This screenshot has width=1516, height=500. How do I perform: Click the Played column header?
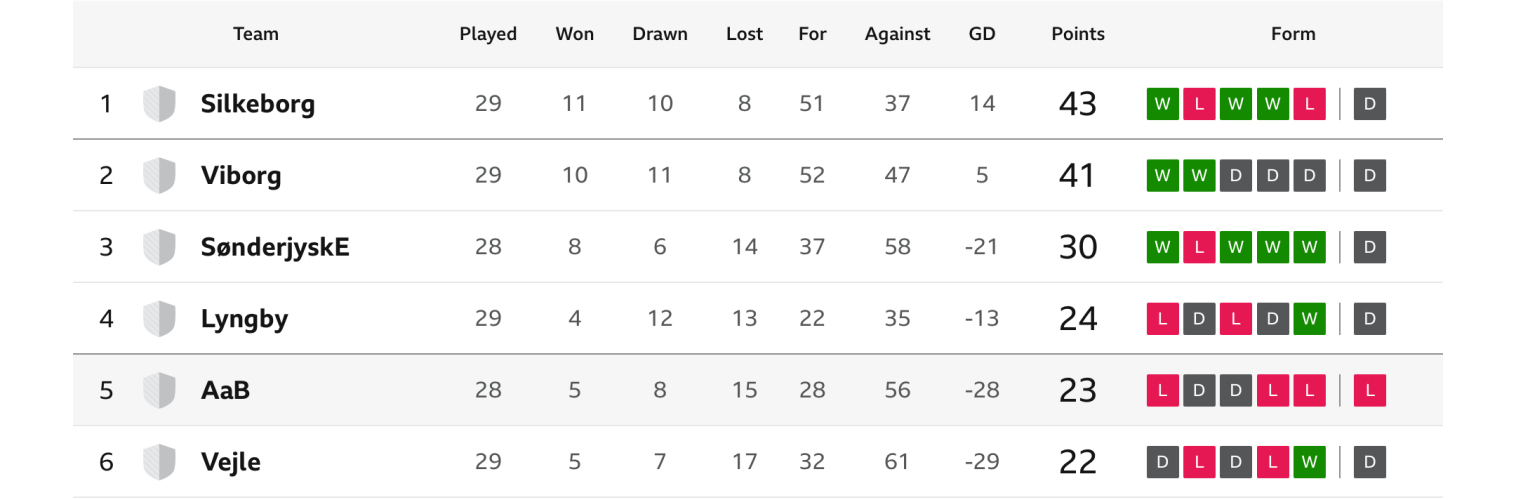point(488,34)
